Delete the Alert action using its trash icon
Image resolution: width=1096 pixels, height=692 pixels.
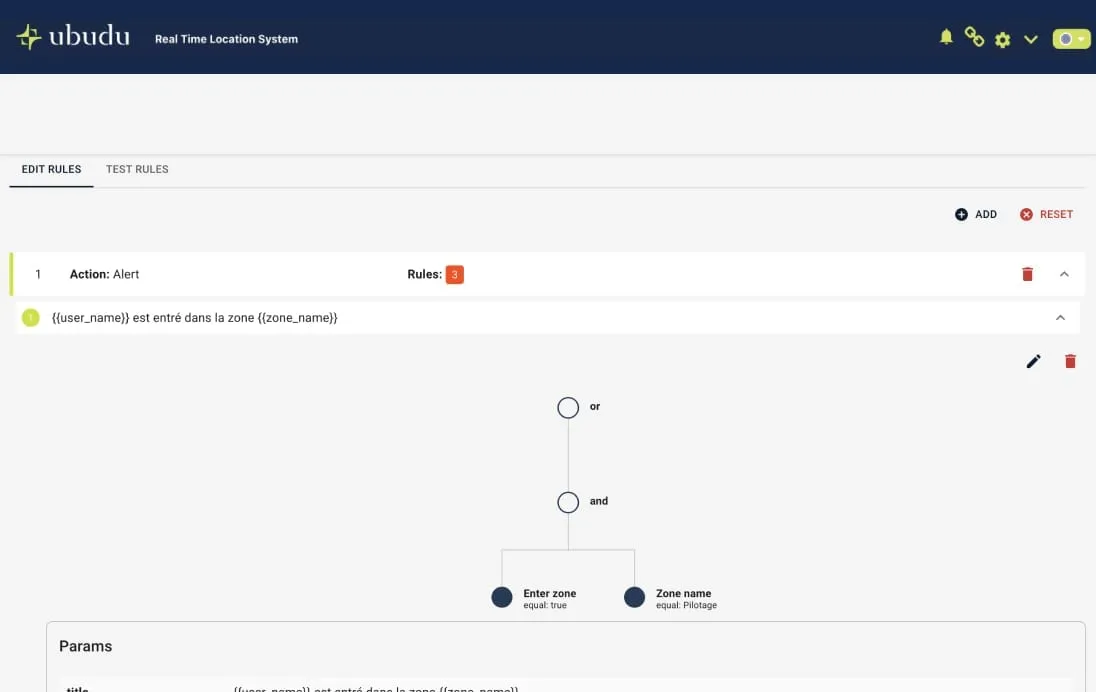pos(1027,274)
